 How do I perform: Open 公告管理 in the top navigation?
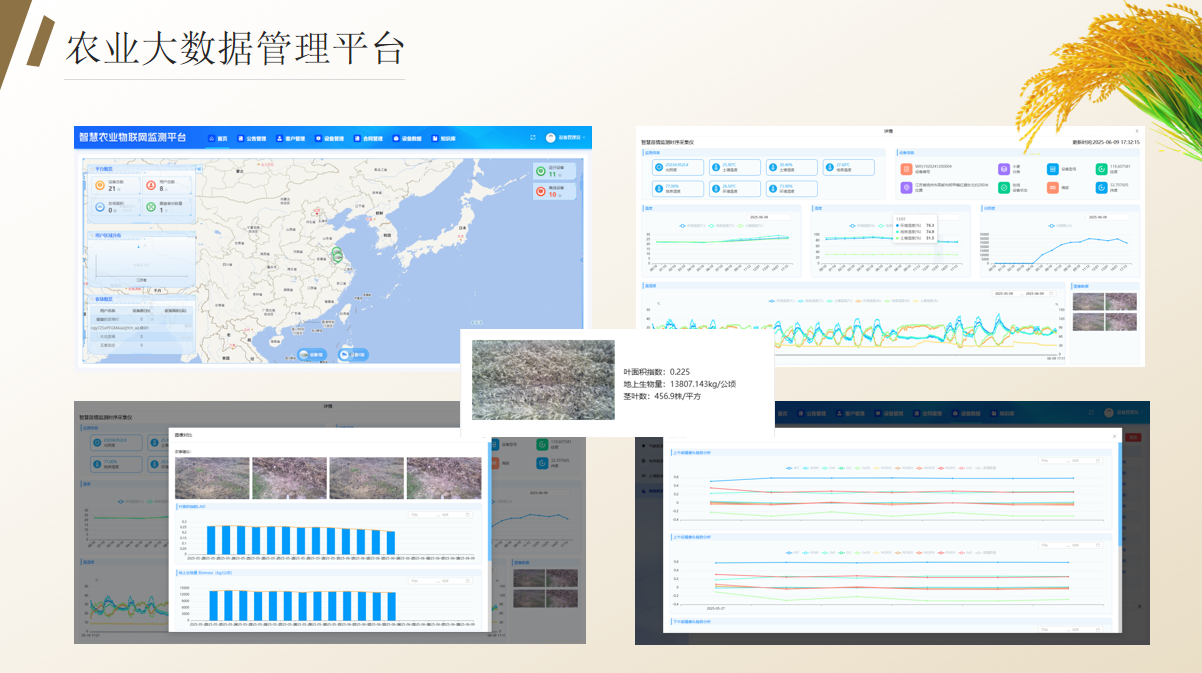(252, 138)
